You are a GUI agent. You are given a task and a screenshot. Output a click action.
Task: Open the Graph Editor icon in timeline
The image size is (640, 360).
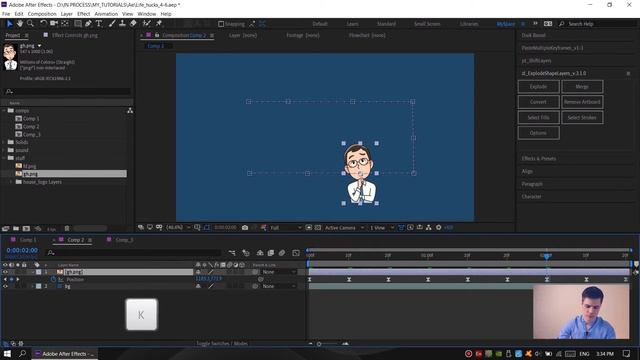296,253
